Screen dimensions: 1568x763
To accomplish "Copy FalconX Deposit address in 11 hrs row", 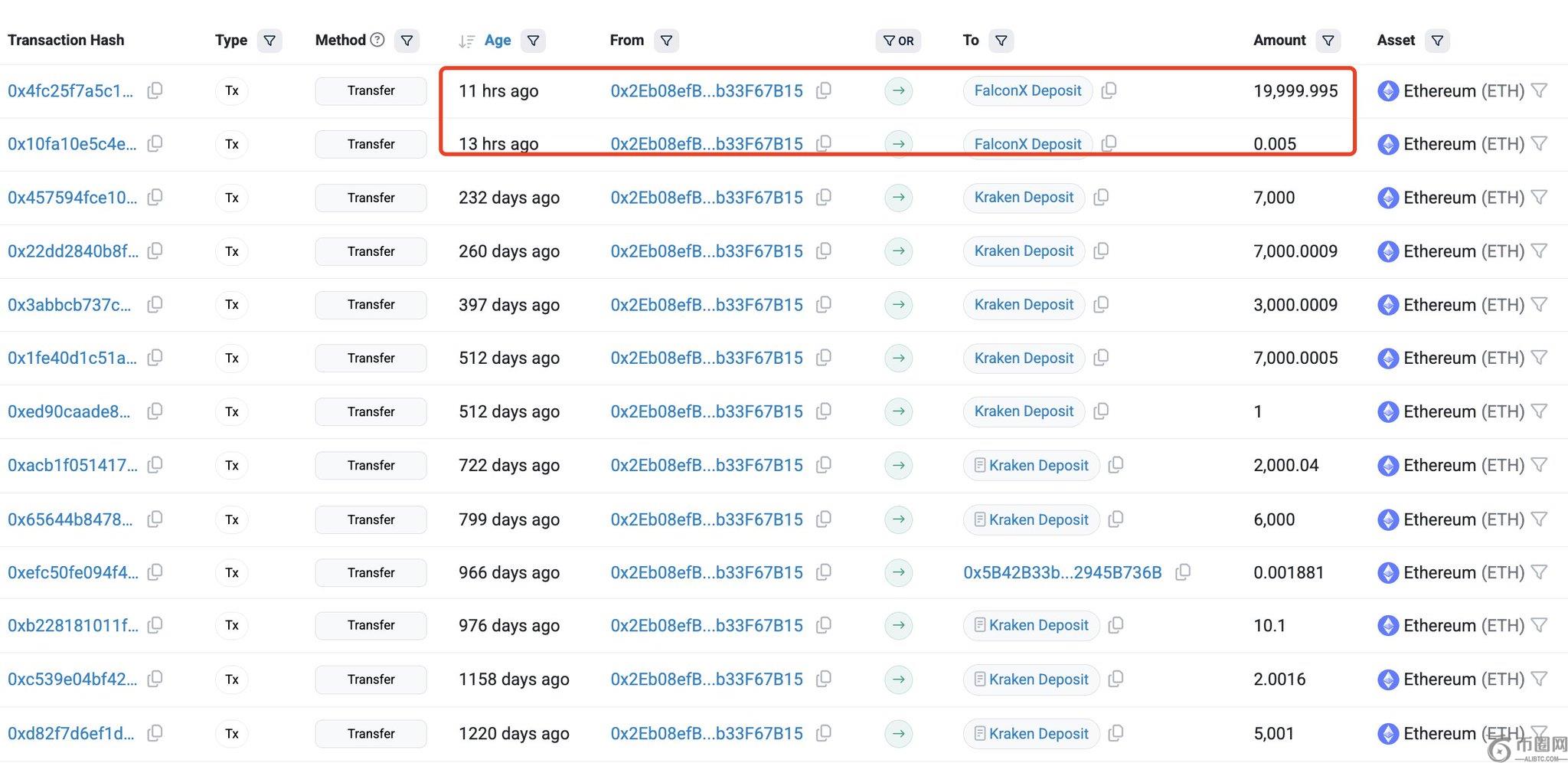I will tap(1109, 90).
